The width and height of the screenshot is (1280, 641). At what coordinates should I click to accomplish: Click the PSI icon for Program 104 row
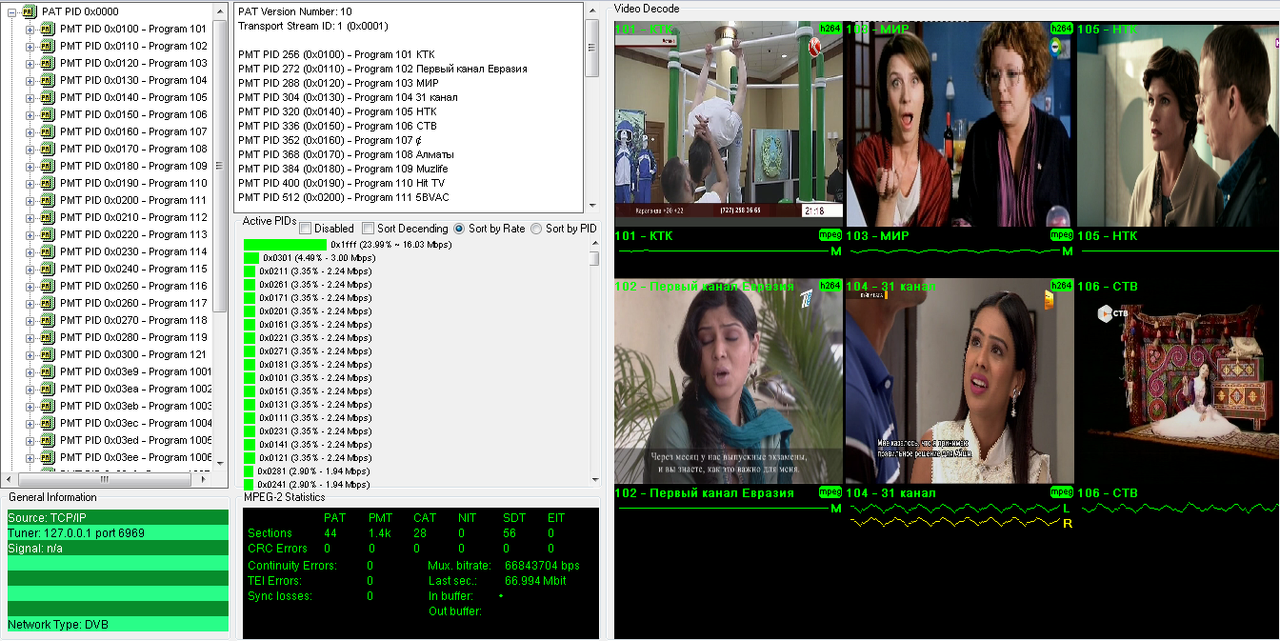47,80
